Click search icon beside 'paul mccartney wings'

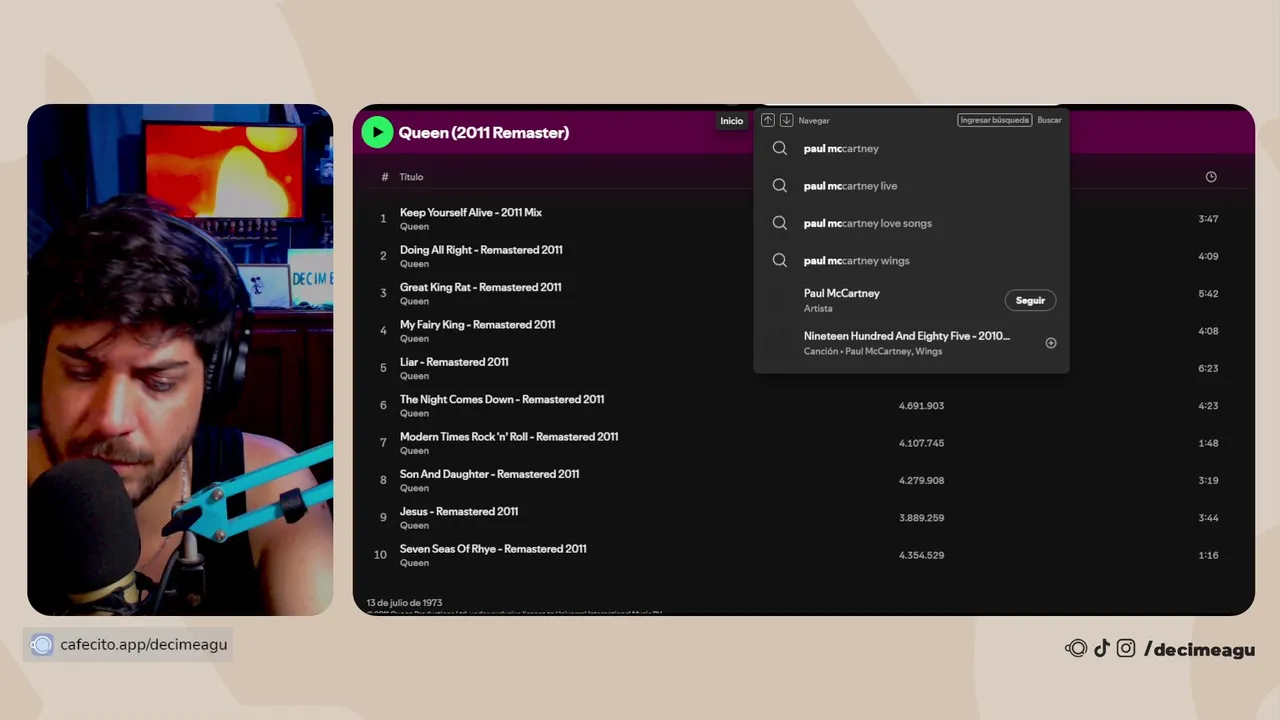coord(780,260)
